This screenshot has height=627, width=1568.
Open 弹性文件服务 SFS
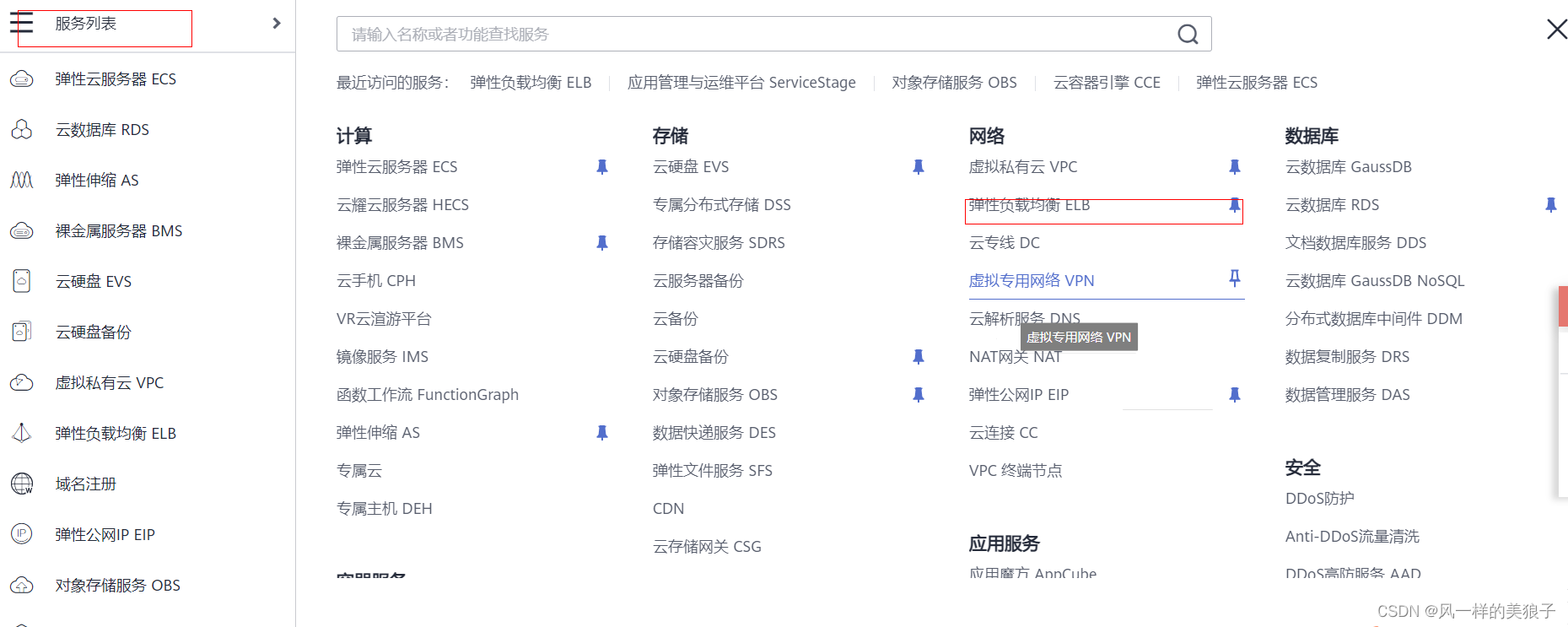(713, 471)
